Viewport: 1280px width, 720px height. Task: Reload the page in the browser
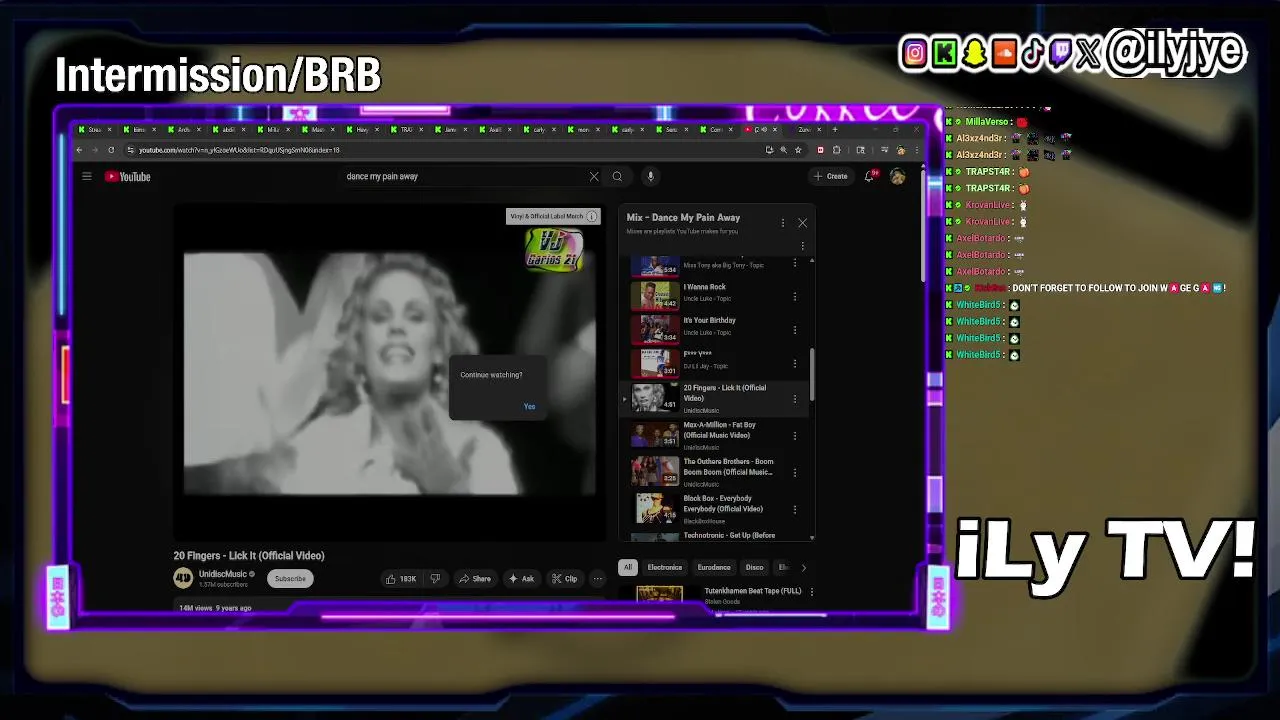coord(111,150)
